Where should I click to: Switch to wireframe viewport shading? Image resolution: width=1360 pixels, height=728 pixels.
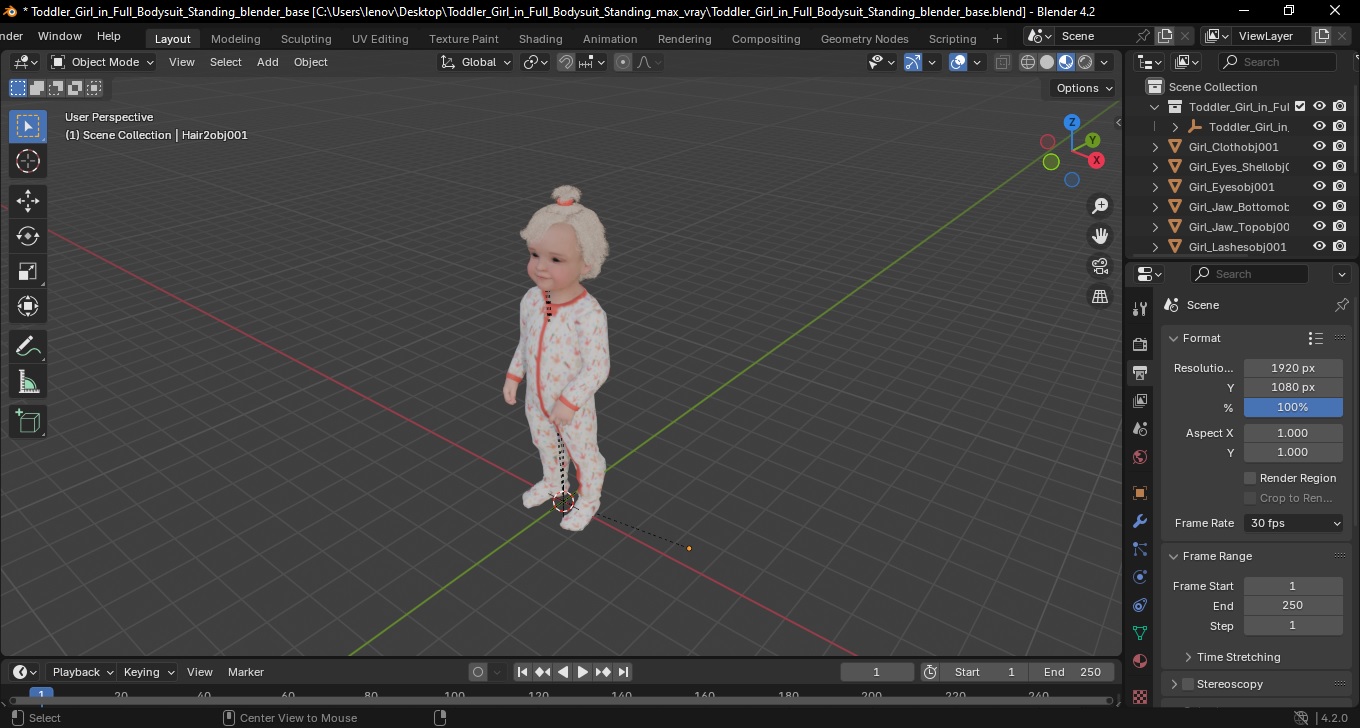pos(1028,62)
